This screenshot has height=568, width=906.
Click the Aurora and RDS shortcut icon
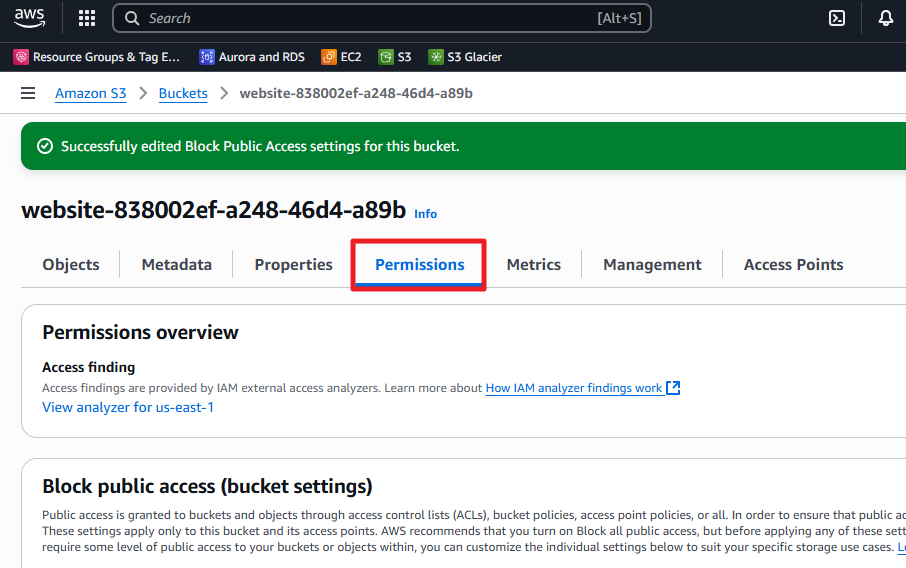(x=206, y=57)
